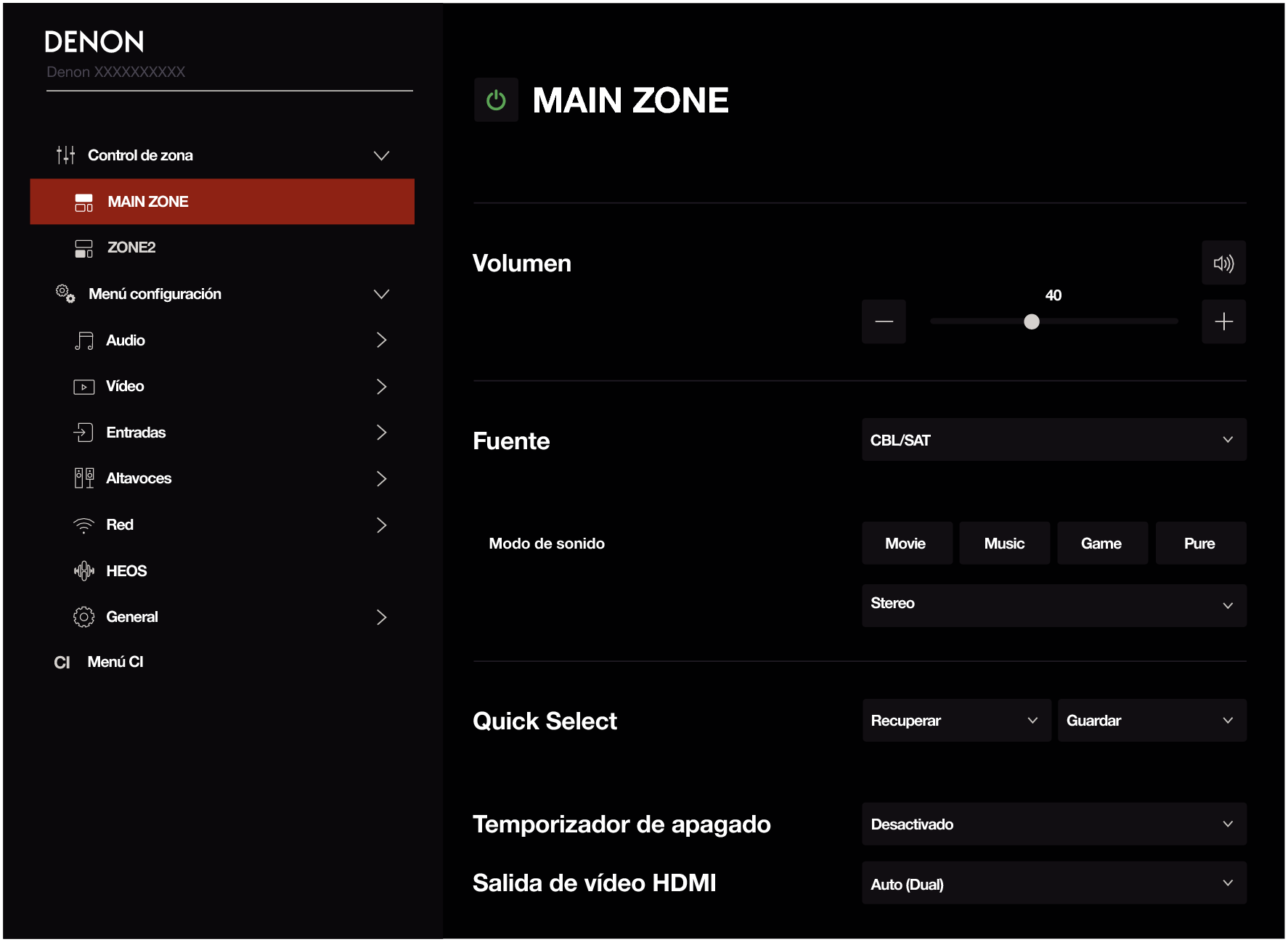The width and height of the screenshot is (1288, 942).
Task: Open the Vídeo settings menu
Action: (x=222, y=386)
